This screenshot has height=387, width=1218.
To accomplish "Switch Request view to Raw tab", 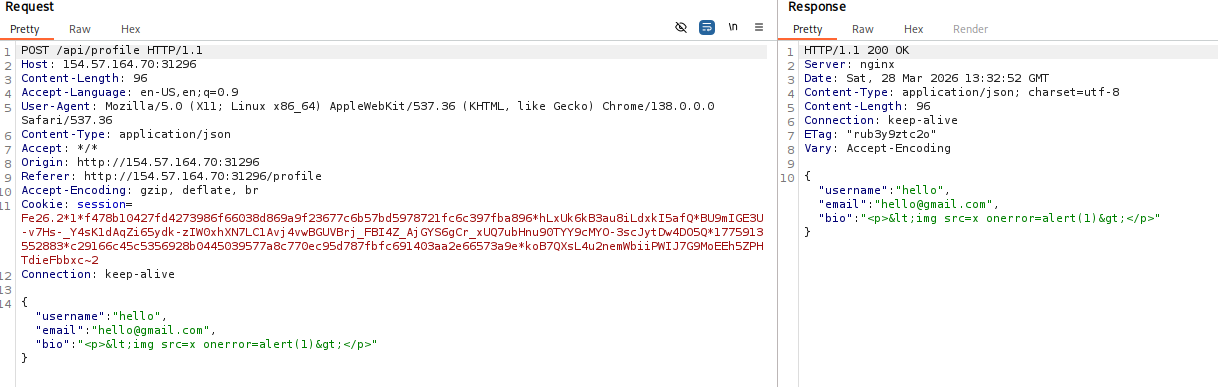I will [80, 30].
